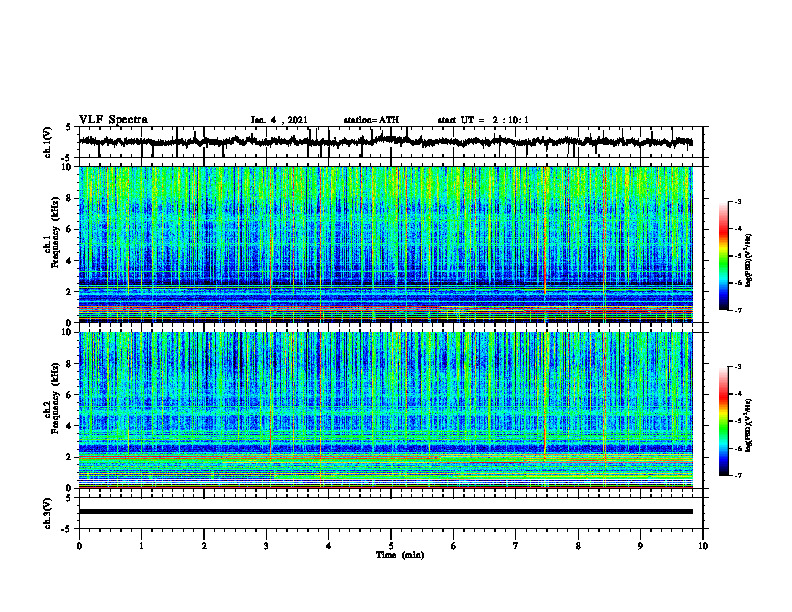Click the Time (min) axis label
The width and height of the screenshot is (792, 612).
tap(400, 555)
